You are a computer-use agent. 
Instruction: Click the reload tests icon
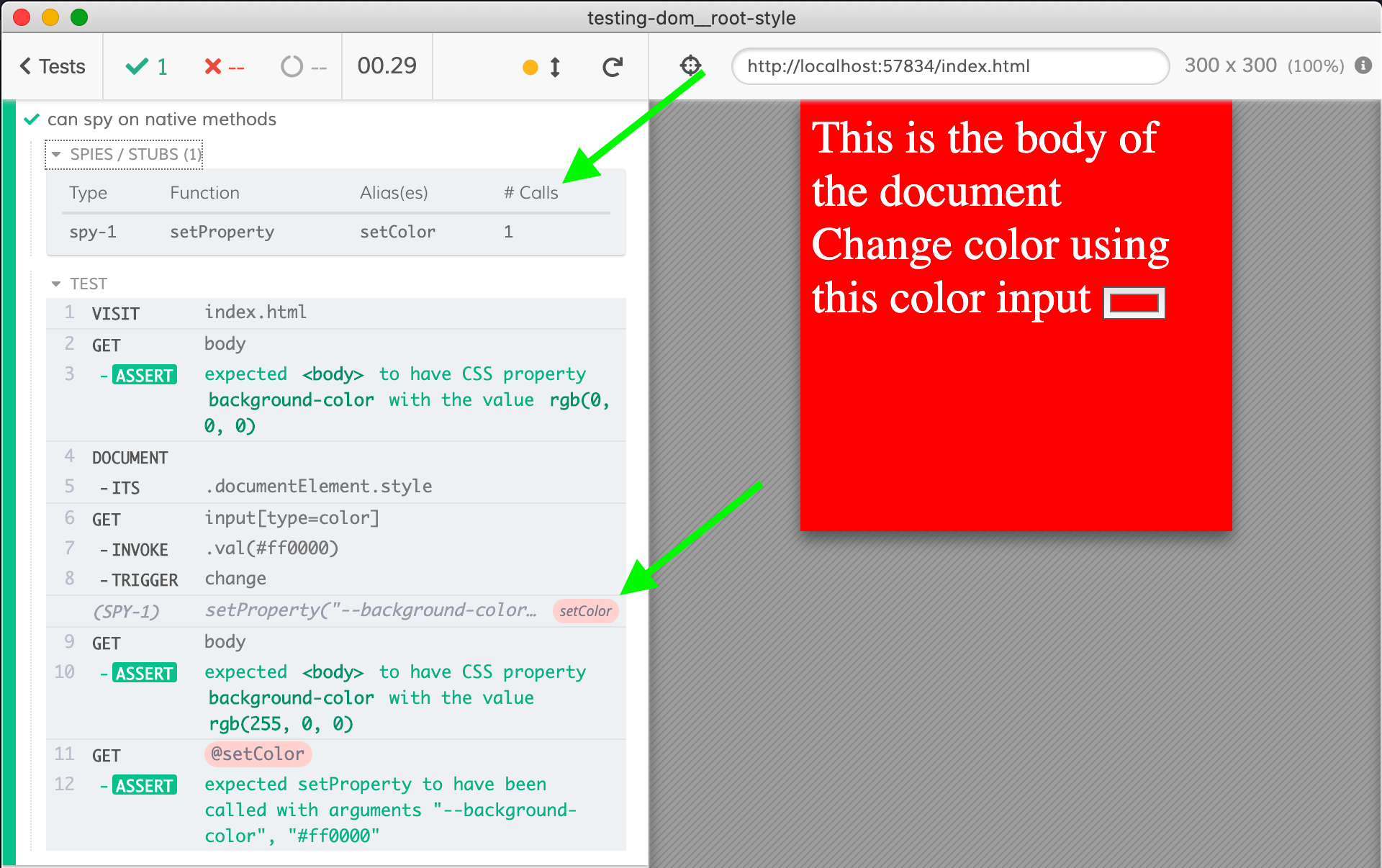(612, 67)
